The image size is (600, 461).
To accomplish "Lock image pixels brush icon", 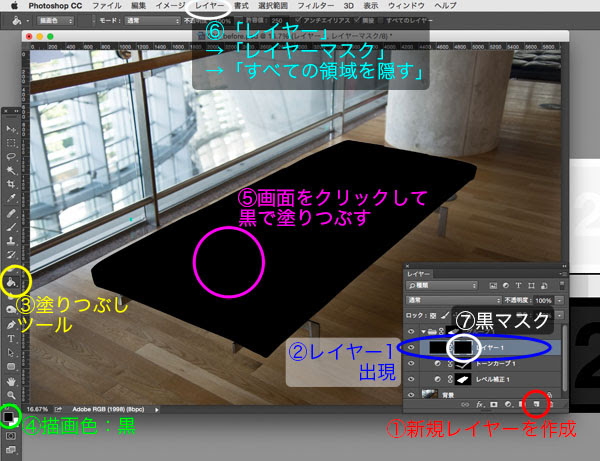I will coord(444,316).
